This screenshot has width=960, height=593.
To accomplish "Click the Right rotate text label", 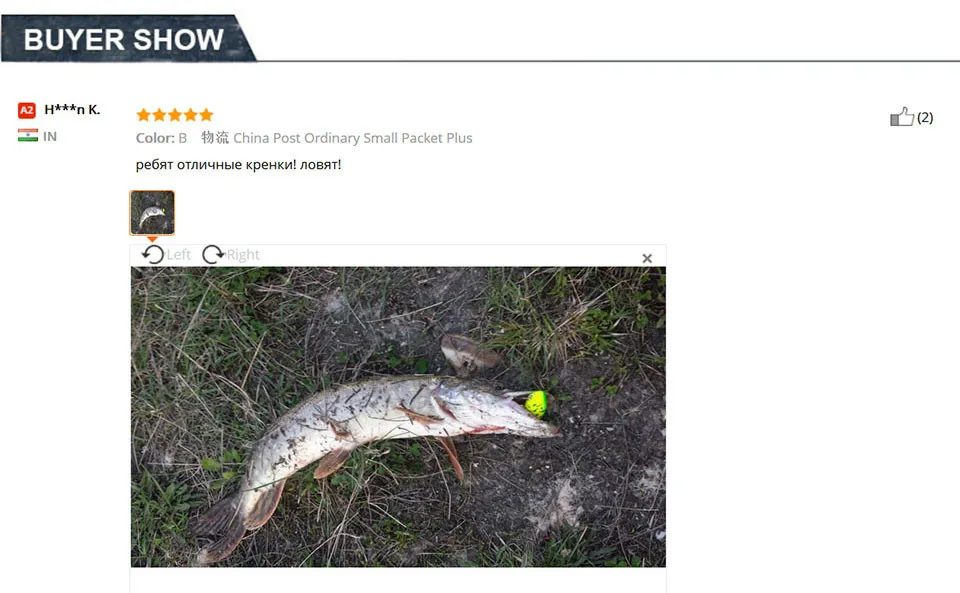I will pos(243,255).
